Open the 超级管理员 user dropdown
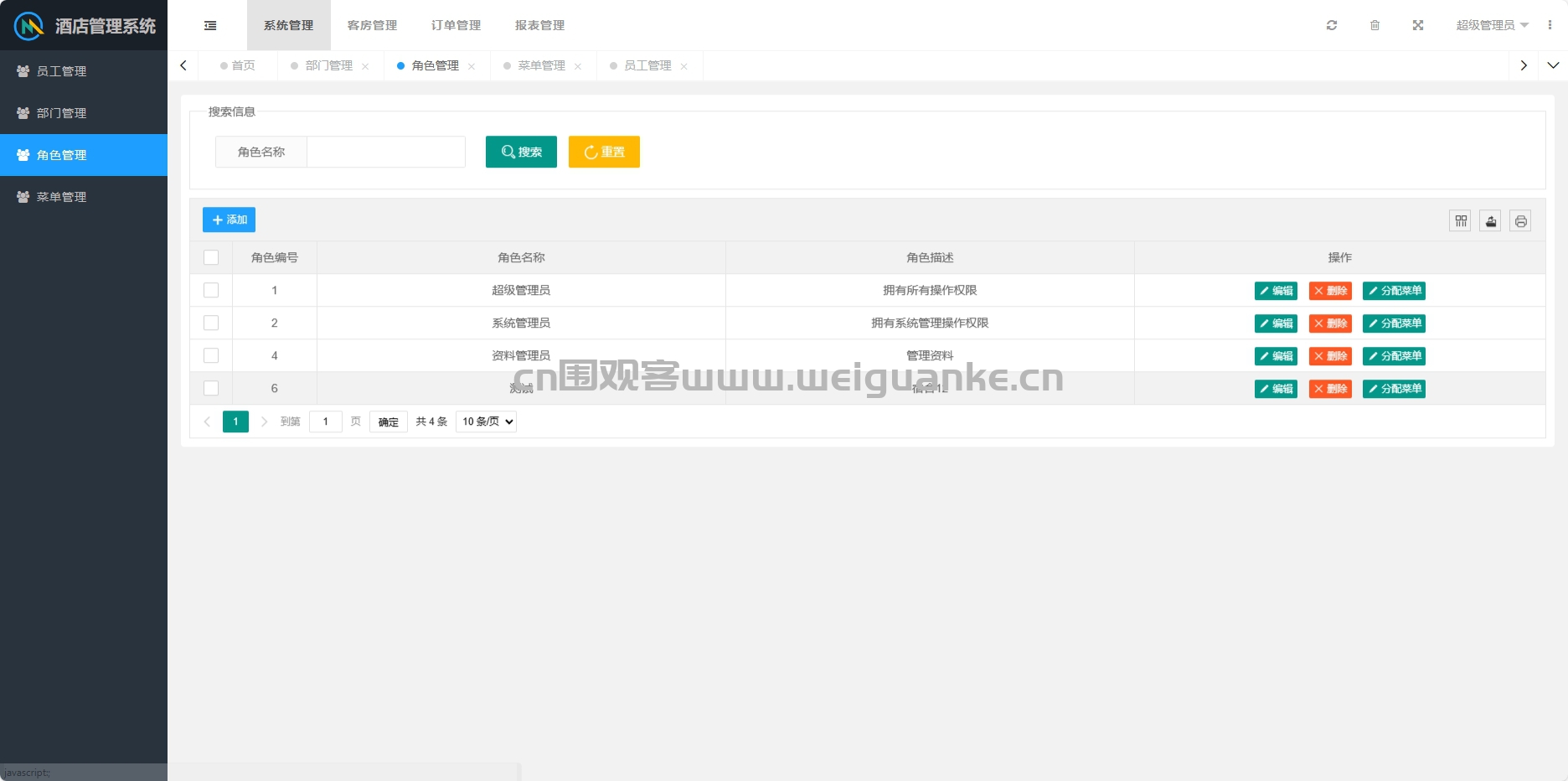The height and width of the screenshot is (781, 1568). [1493, 25]
